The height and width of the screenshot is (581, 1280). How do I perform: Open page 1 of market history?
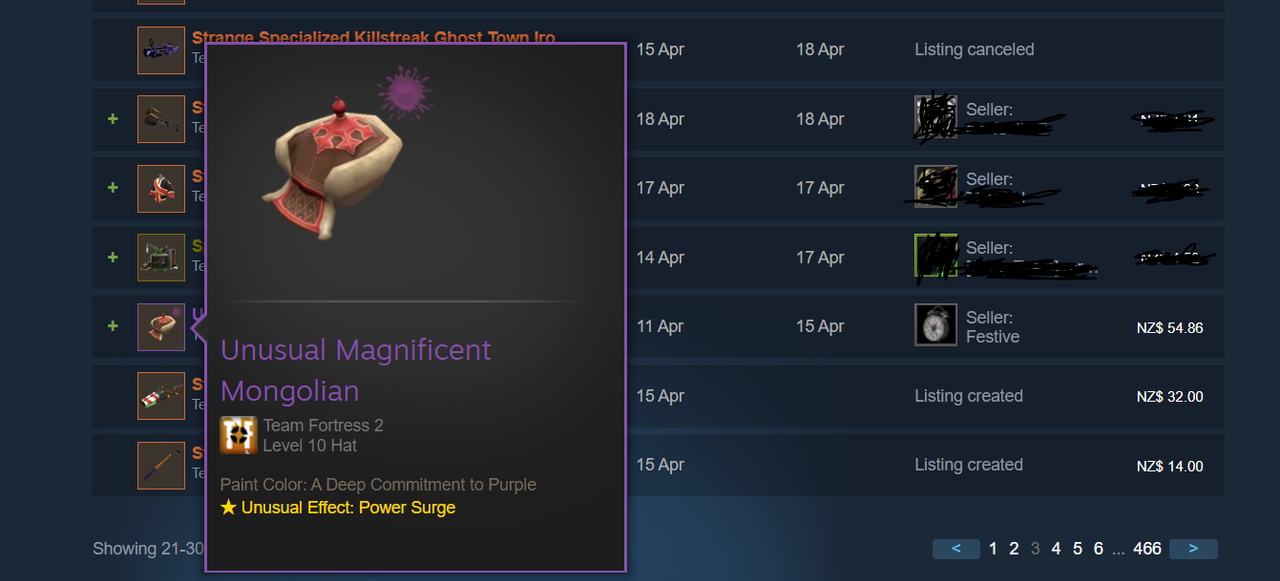[993, 548]
